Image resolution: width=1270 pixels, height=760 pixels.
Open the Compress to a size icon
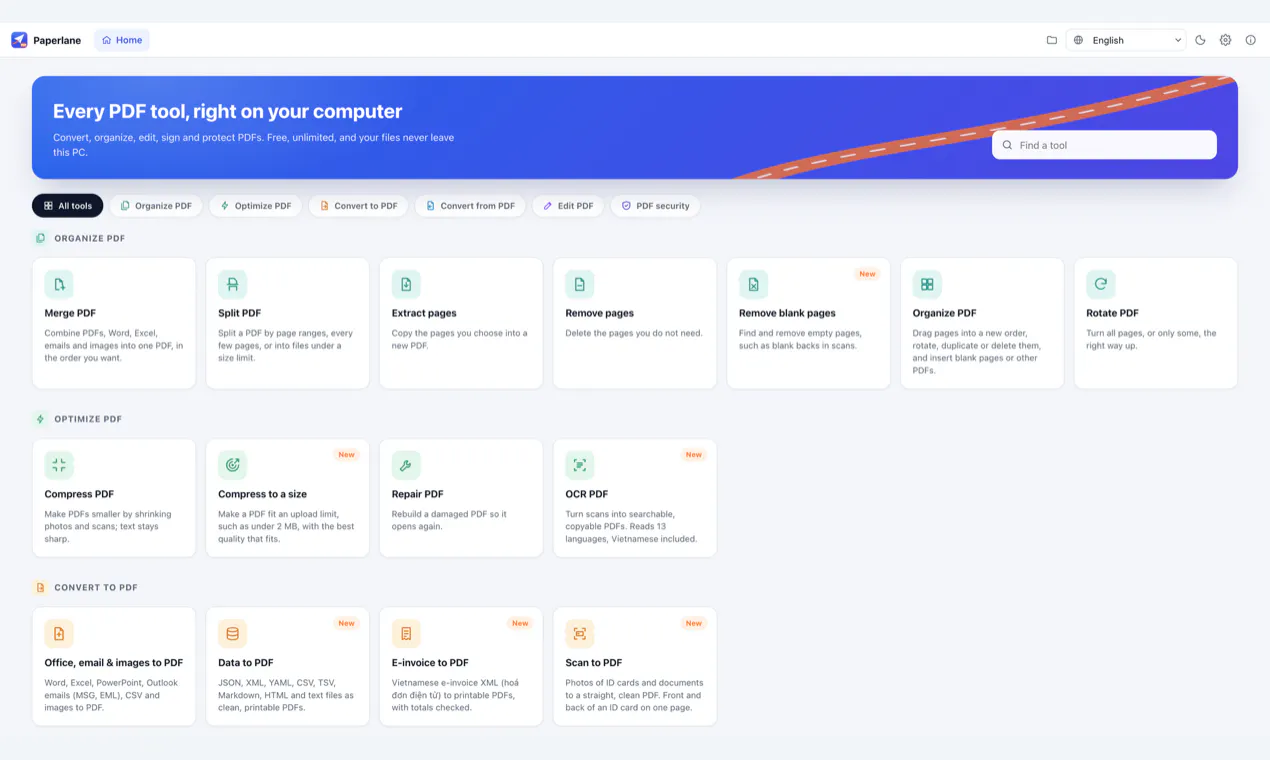[233, 465]
